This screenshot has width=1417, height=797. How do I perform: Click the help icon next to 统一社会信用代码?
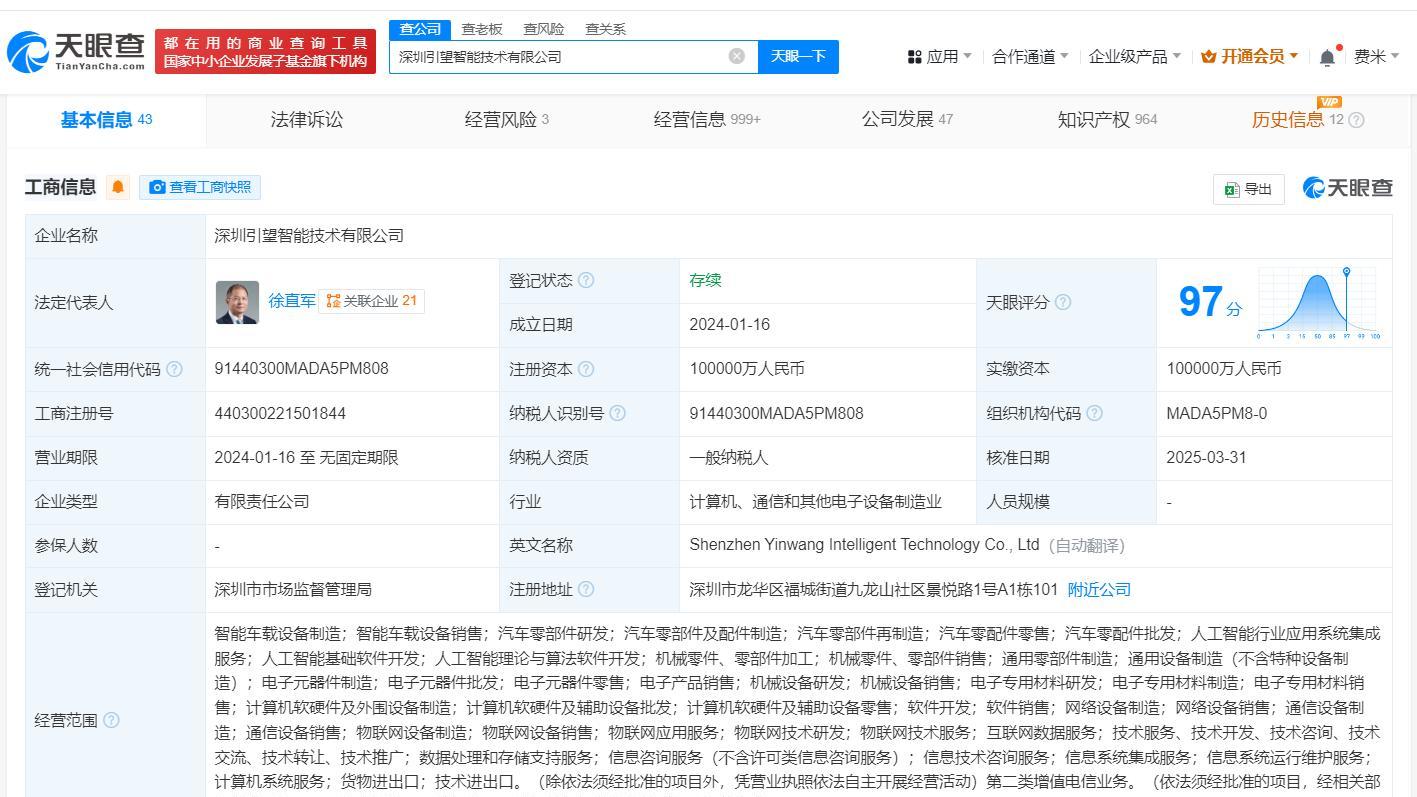[x=175, y=369]
